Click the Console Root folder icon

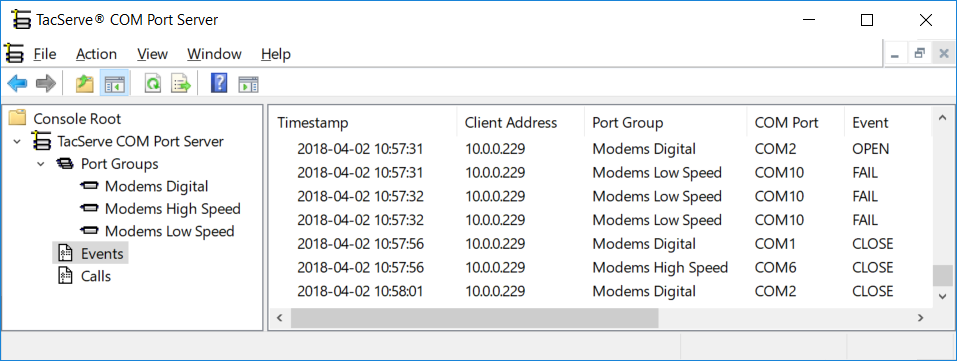pos(18,118)
